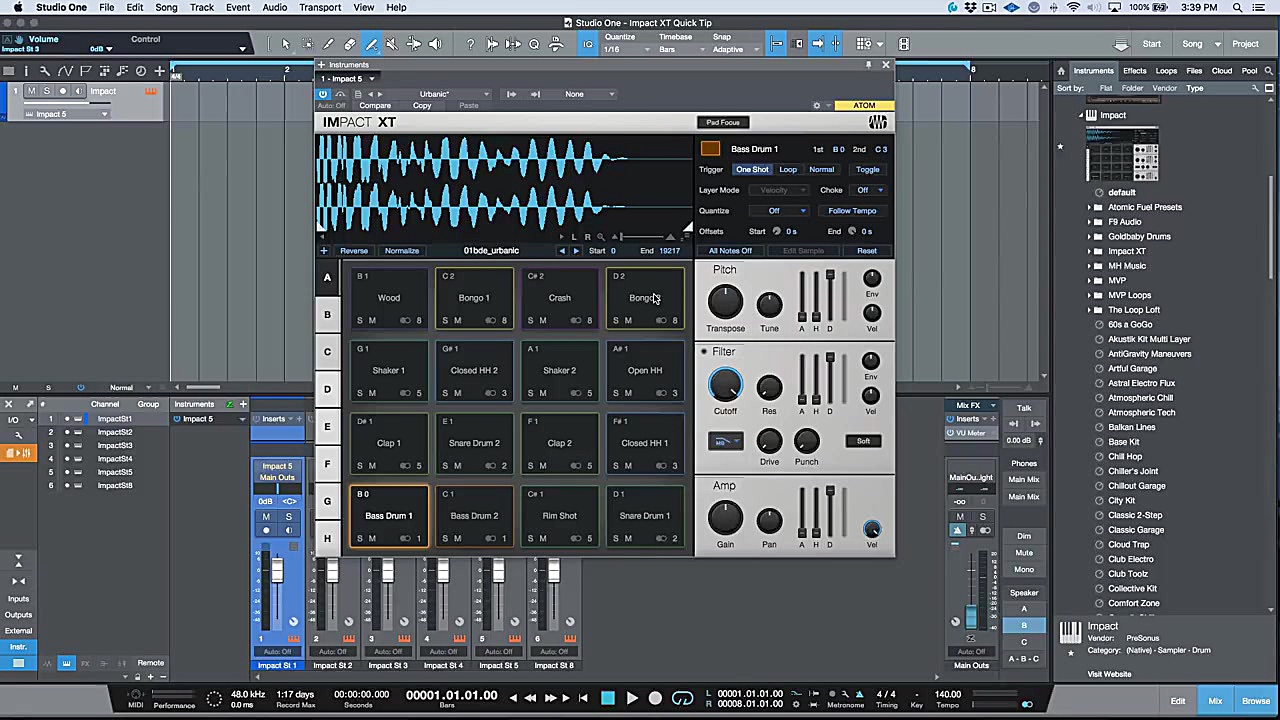Viewport: 1280px width, 720px height.
Task: Toggle Impact XT plugin power button
Action: (323, 94)
